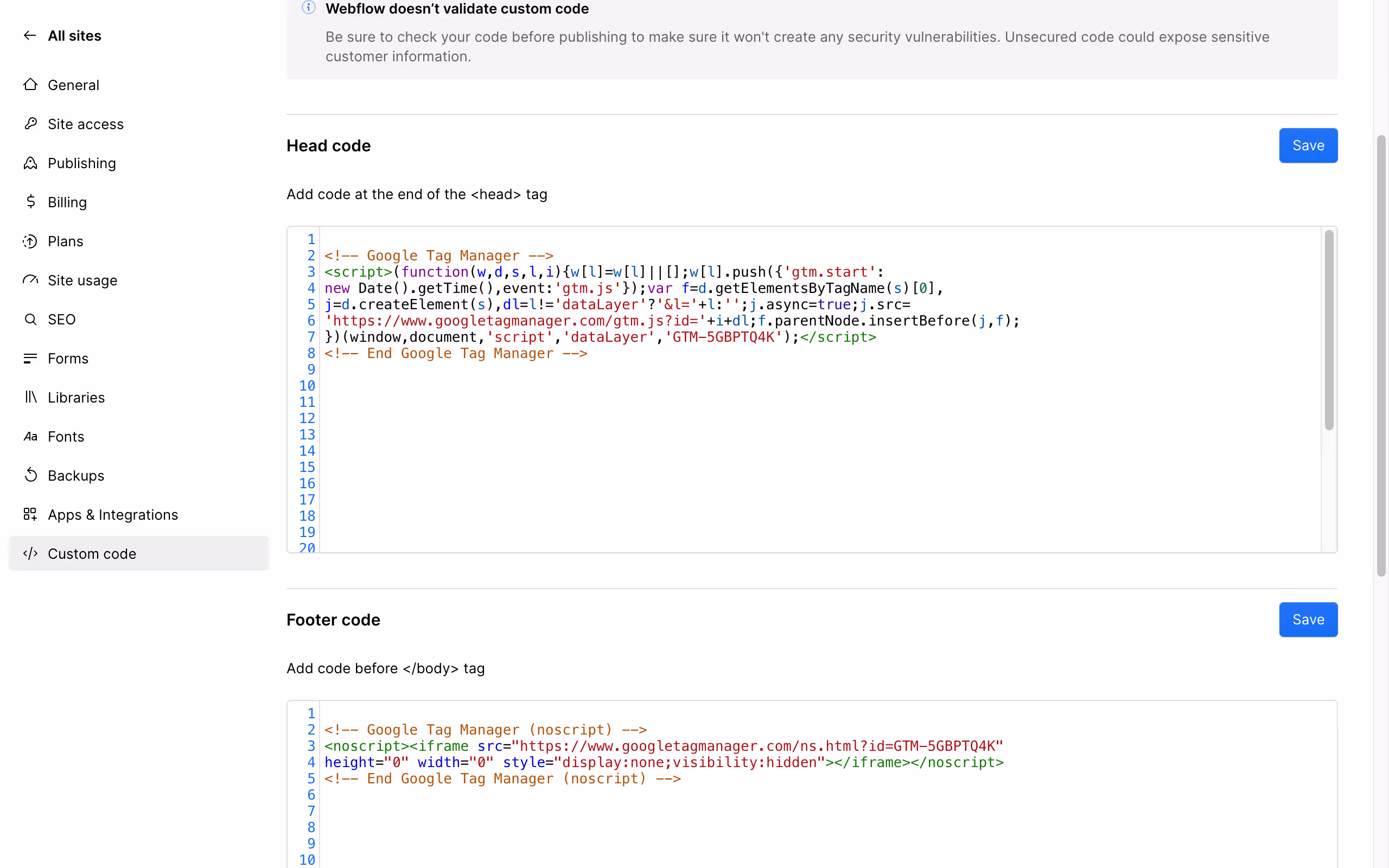The image size is (1389, 868).
Task: Save the Head code
Action: pyautogui.click(x=1308, y=145)
